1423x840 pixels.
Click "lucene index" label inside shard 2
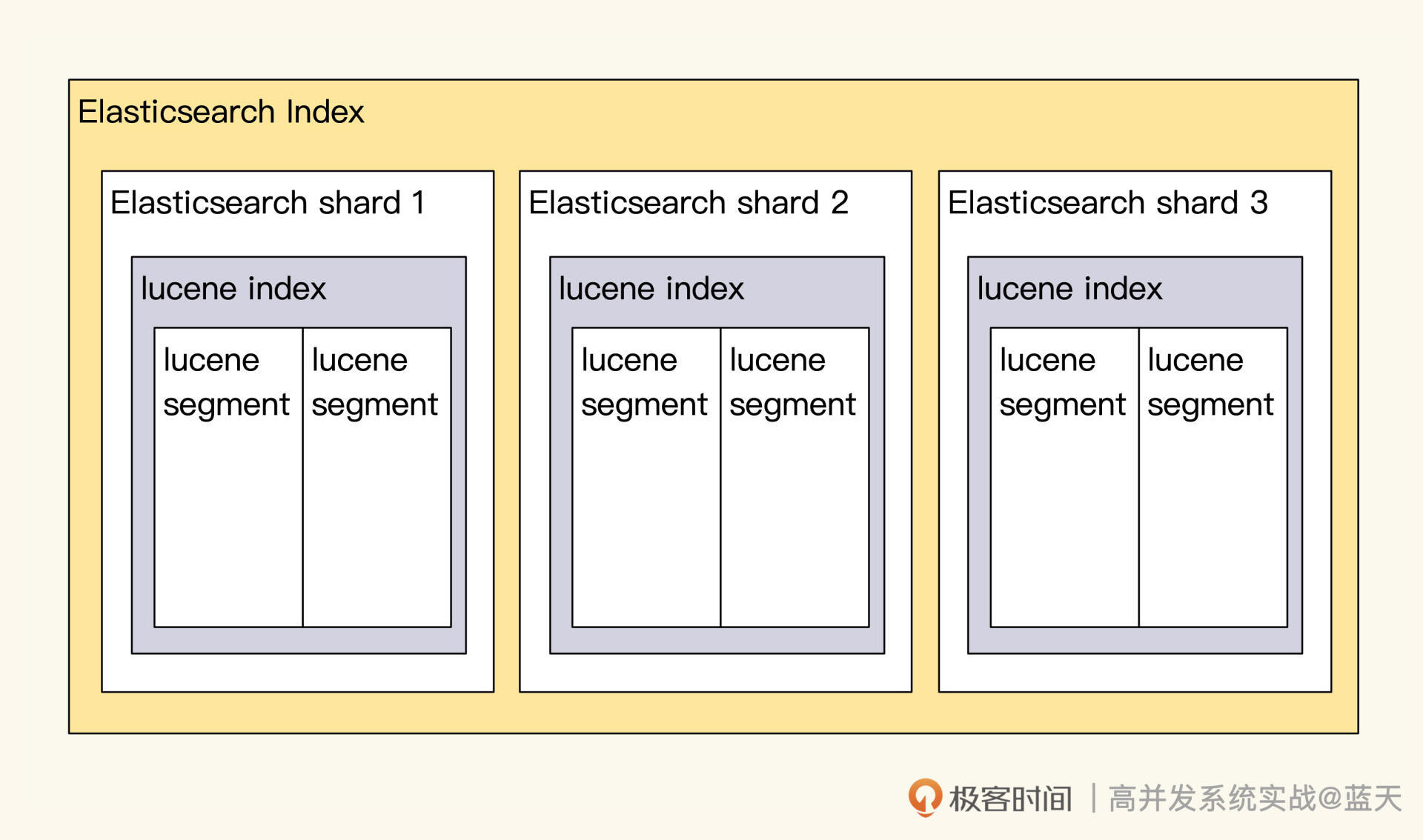click(x=651, y=288)
